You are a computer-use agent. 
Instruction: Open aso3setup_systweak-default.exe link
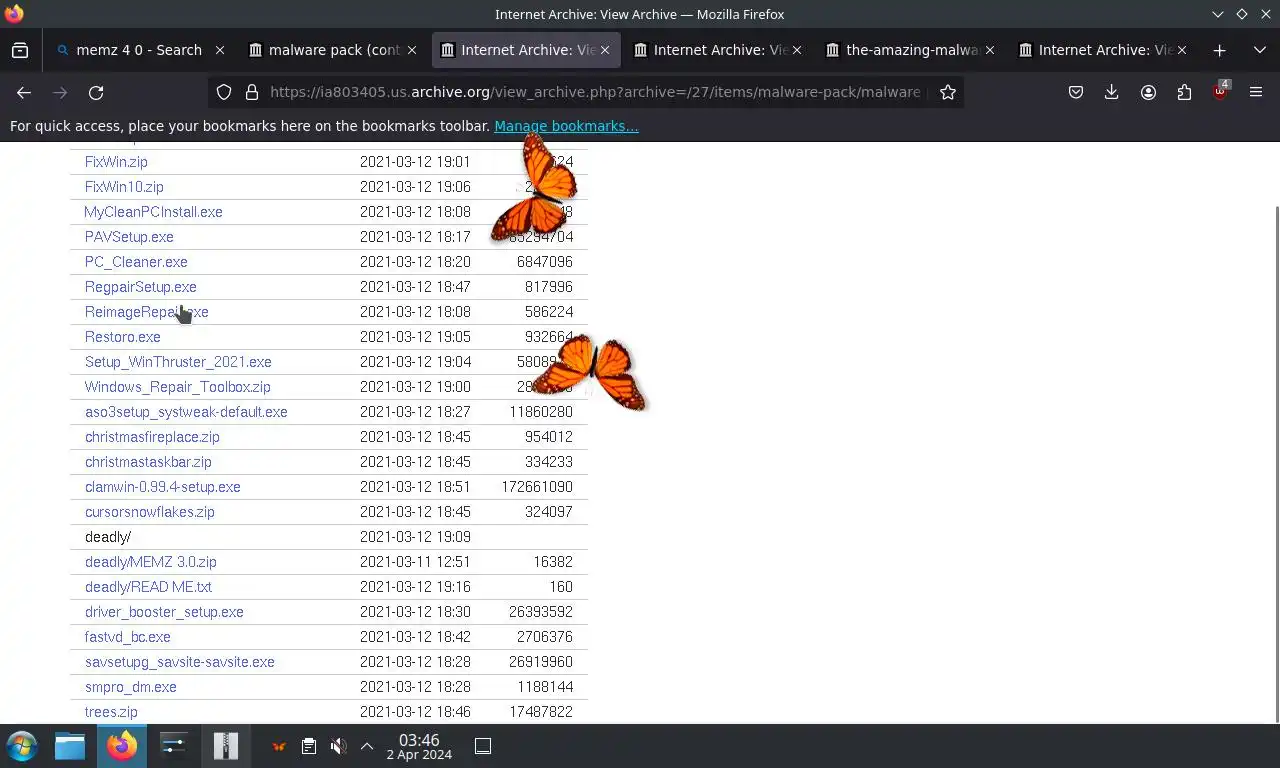pyautogui.click(x=186, y=412)
